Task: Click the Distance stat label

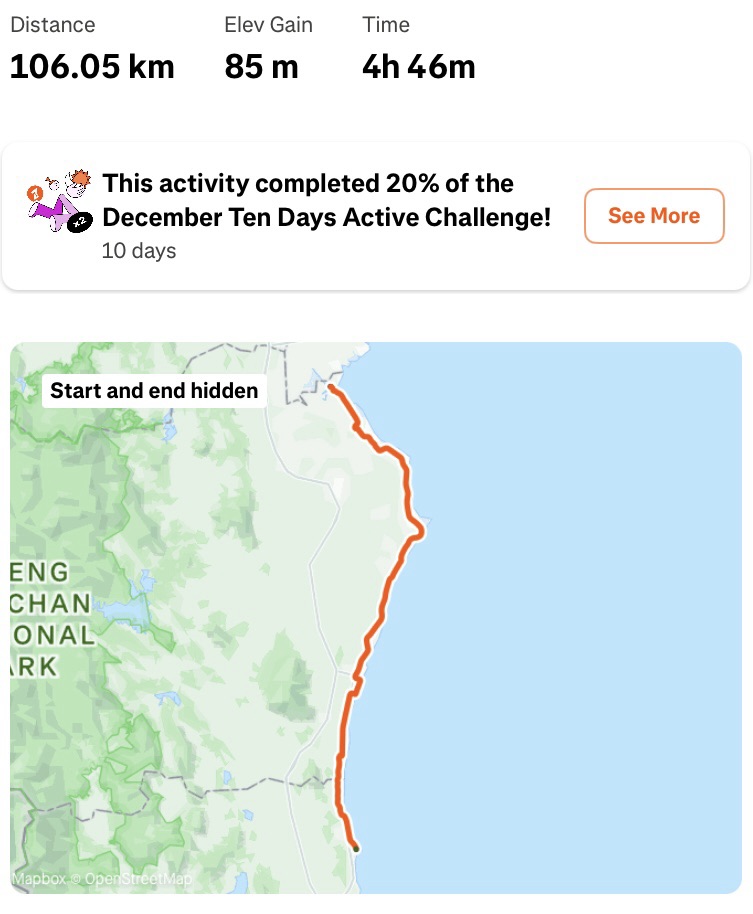Action: point(53,25)
